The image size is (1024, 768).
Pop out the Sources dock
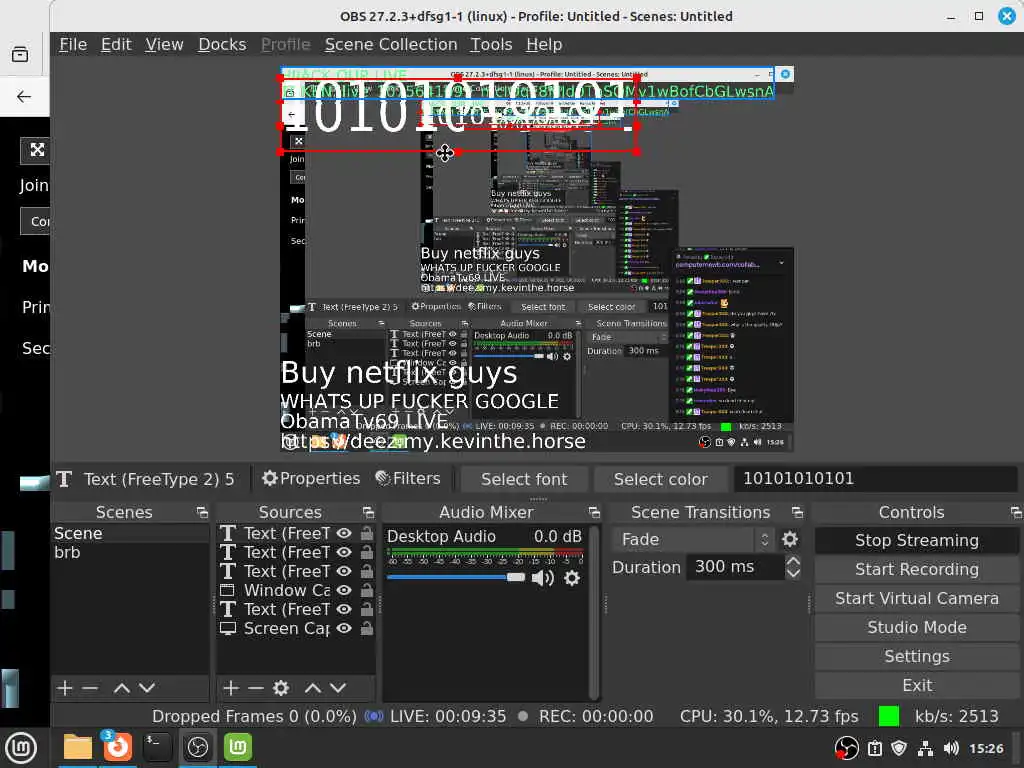[368, 513]
